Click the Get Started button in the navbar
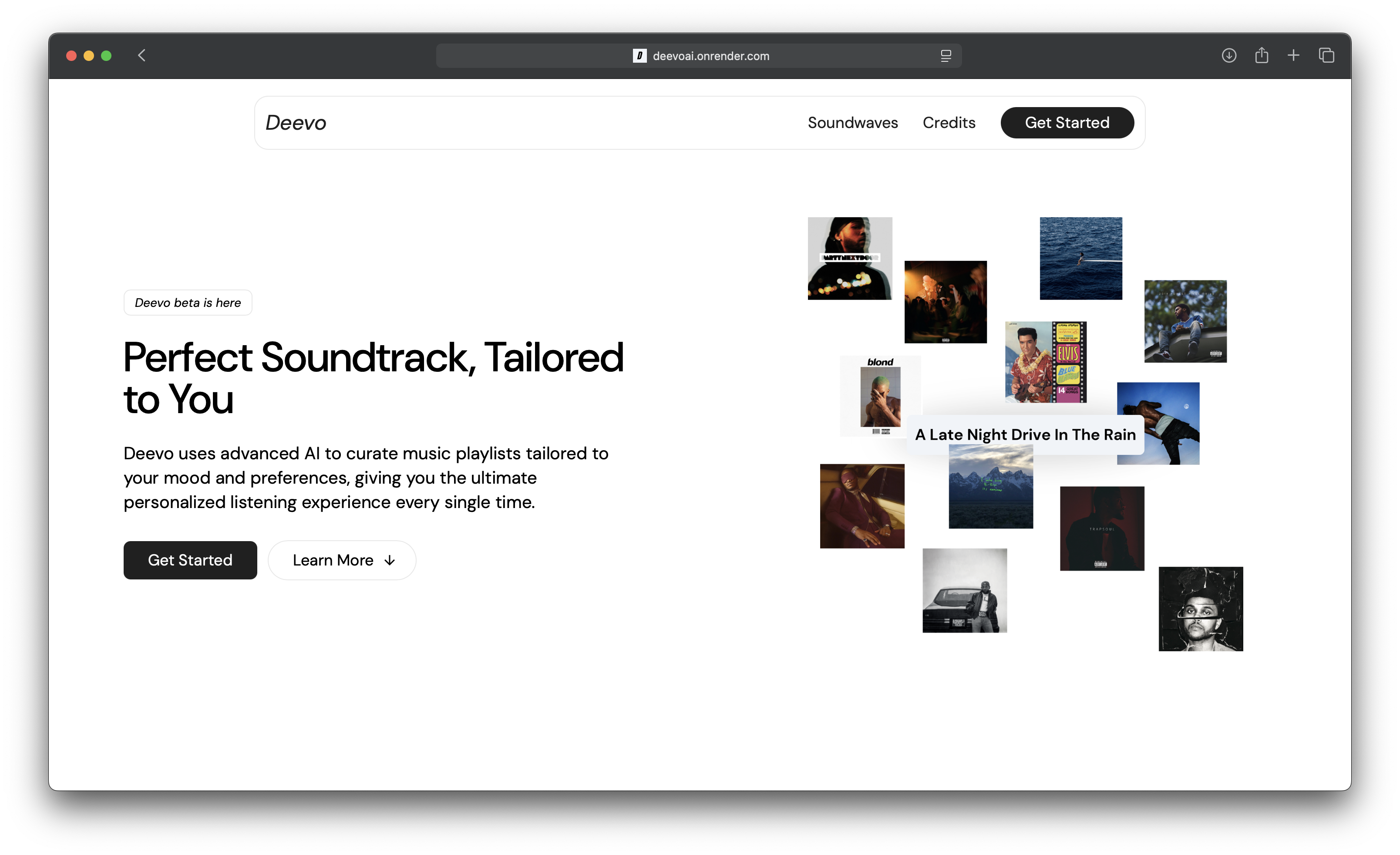The width and height of the screenshot is (1400, 855). pyautogui.click(x=1067, y=123)
